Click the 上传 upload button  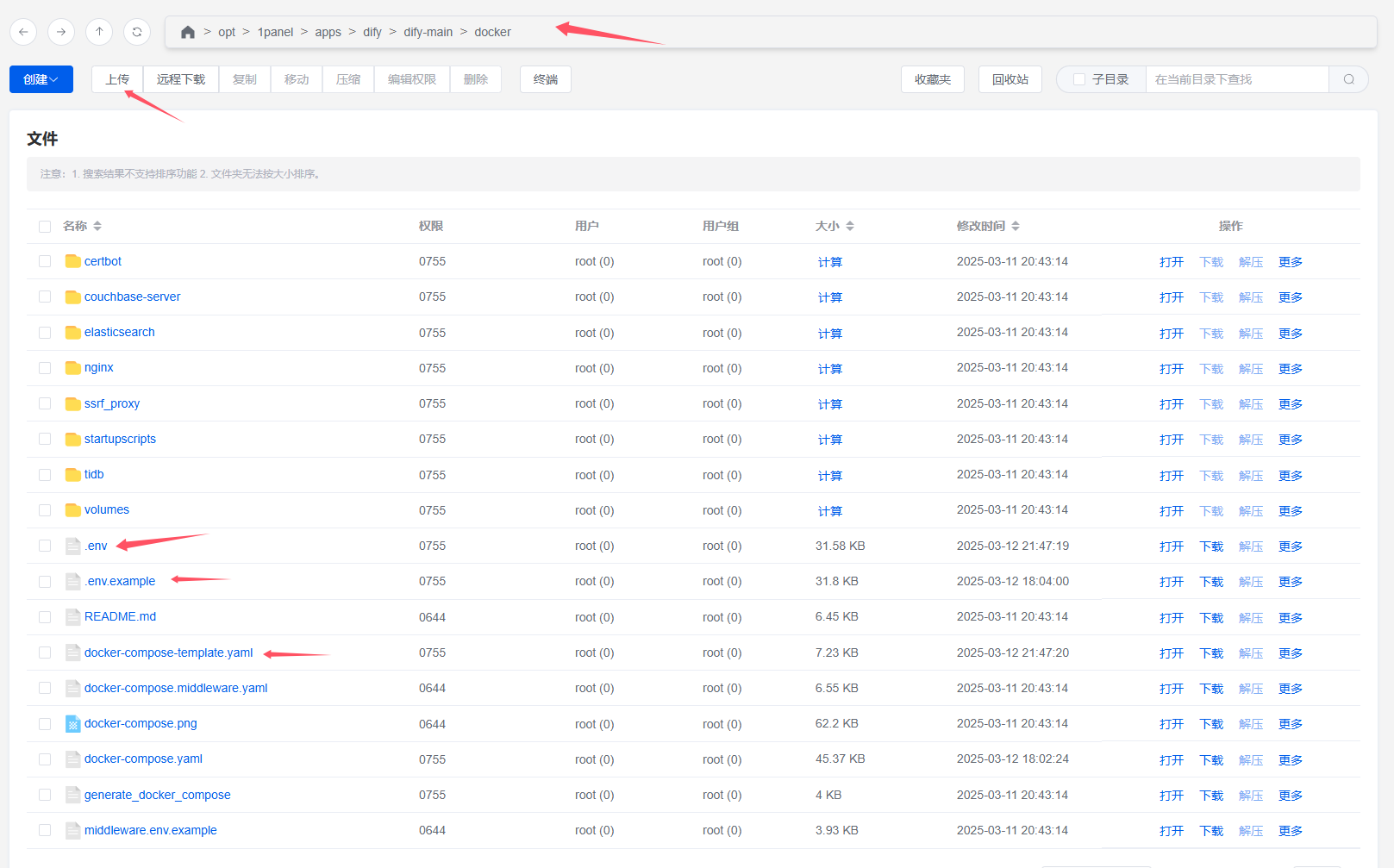pyautogui.click(x=117, y=79)
